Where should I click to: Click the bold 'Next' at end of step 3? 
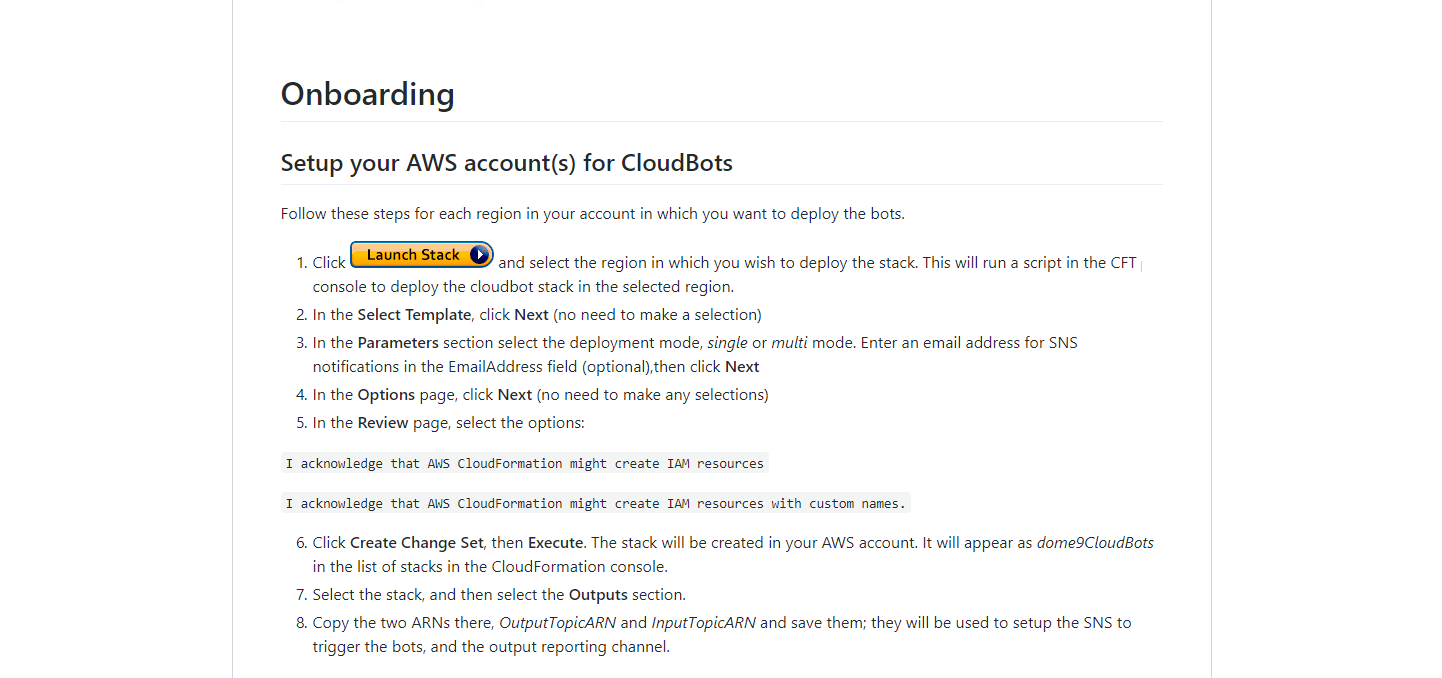coord(742,367)
